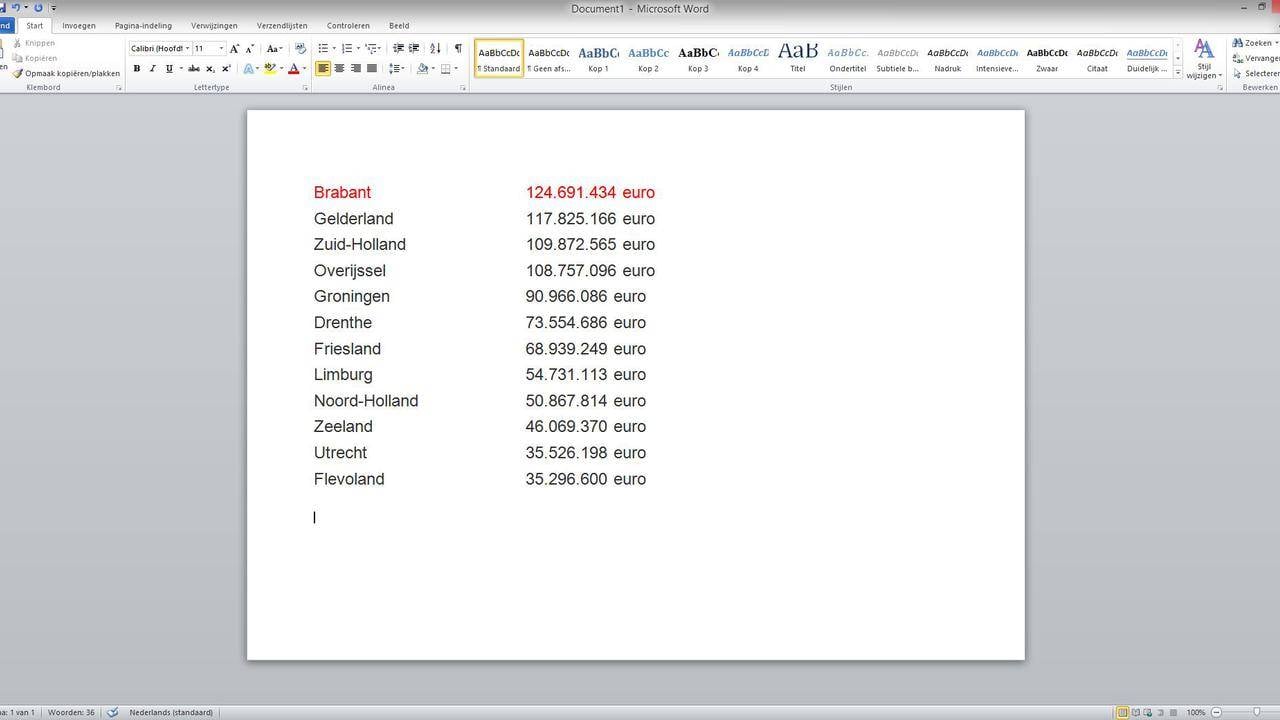1280x720 pixels.
Task: Expand the styles gallery
Action: click(x=1178, y=73)
